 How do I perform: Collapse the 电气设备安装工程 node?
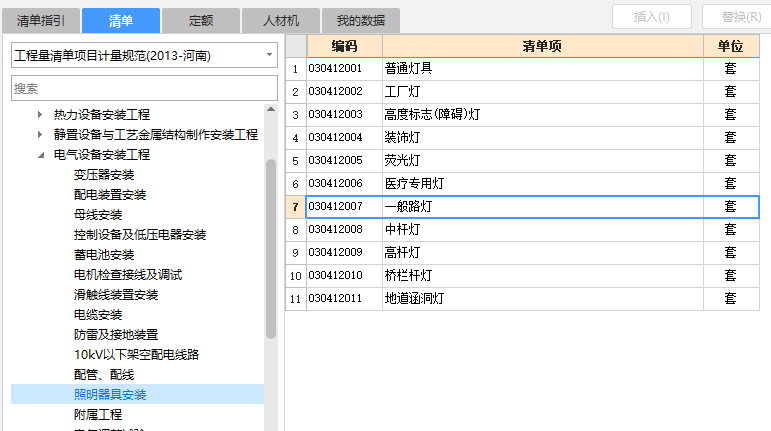tap(41, 155)
